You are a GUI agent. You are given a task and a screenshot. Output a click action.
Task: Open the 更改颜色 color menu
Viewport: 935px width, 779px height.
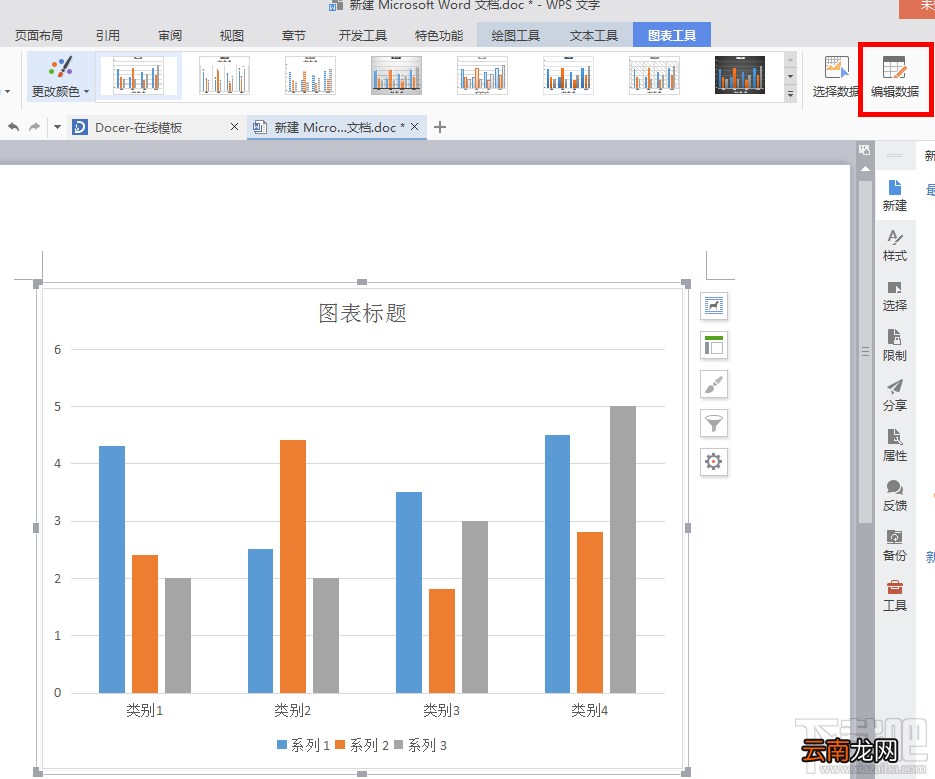point(60,76)
